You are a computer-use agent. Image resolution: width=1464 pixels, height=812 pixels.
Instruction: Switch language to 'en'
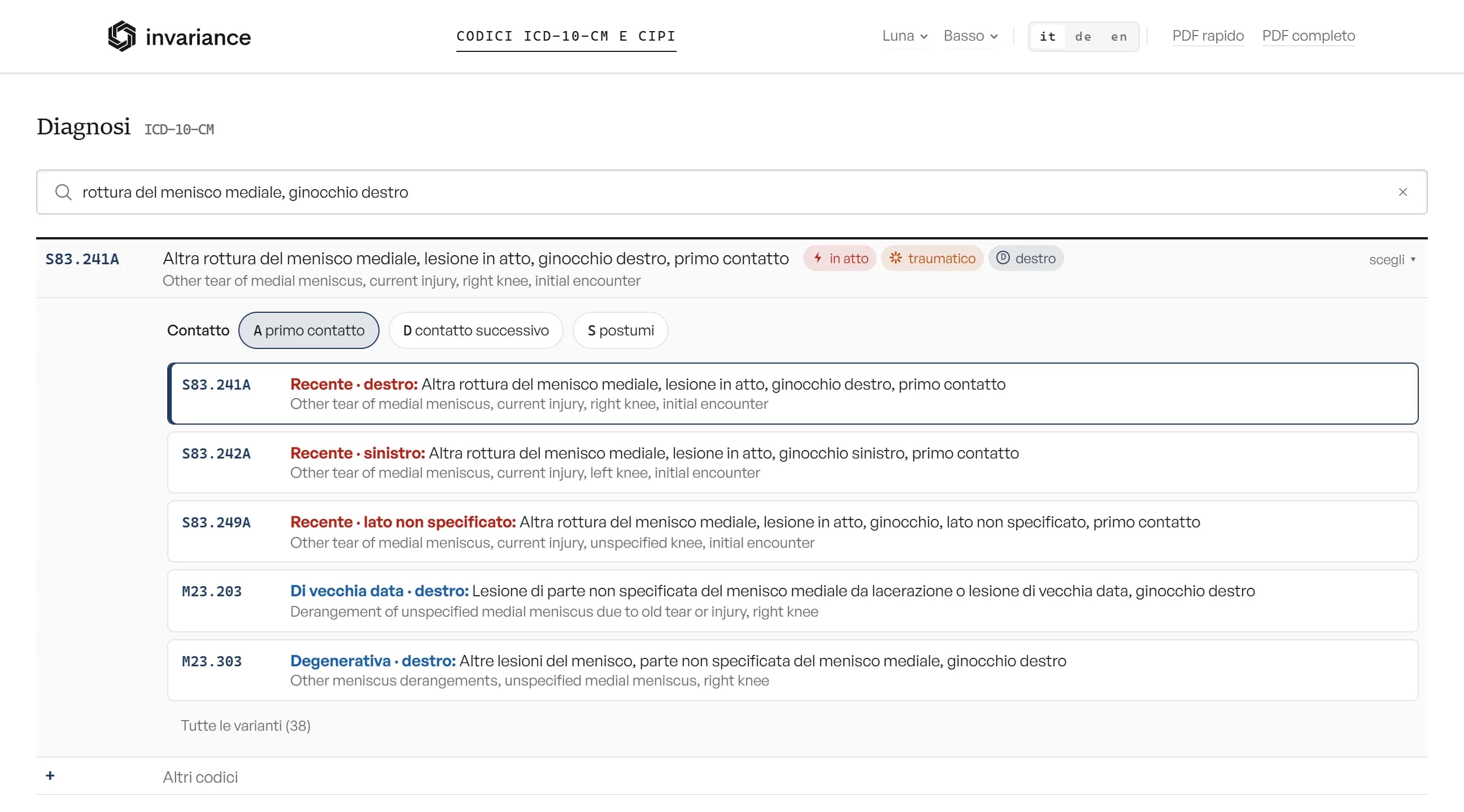1118,37
